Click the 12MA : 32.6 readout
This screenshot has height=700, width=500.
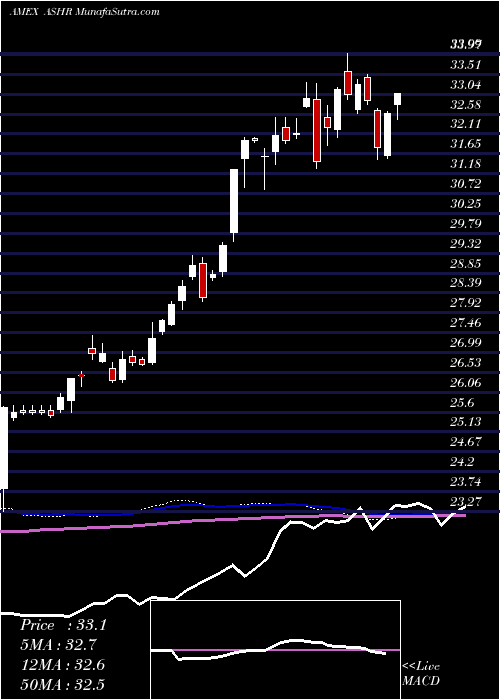62,665
